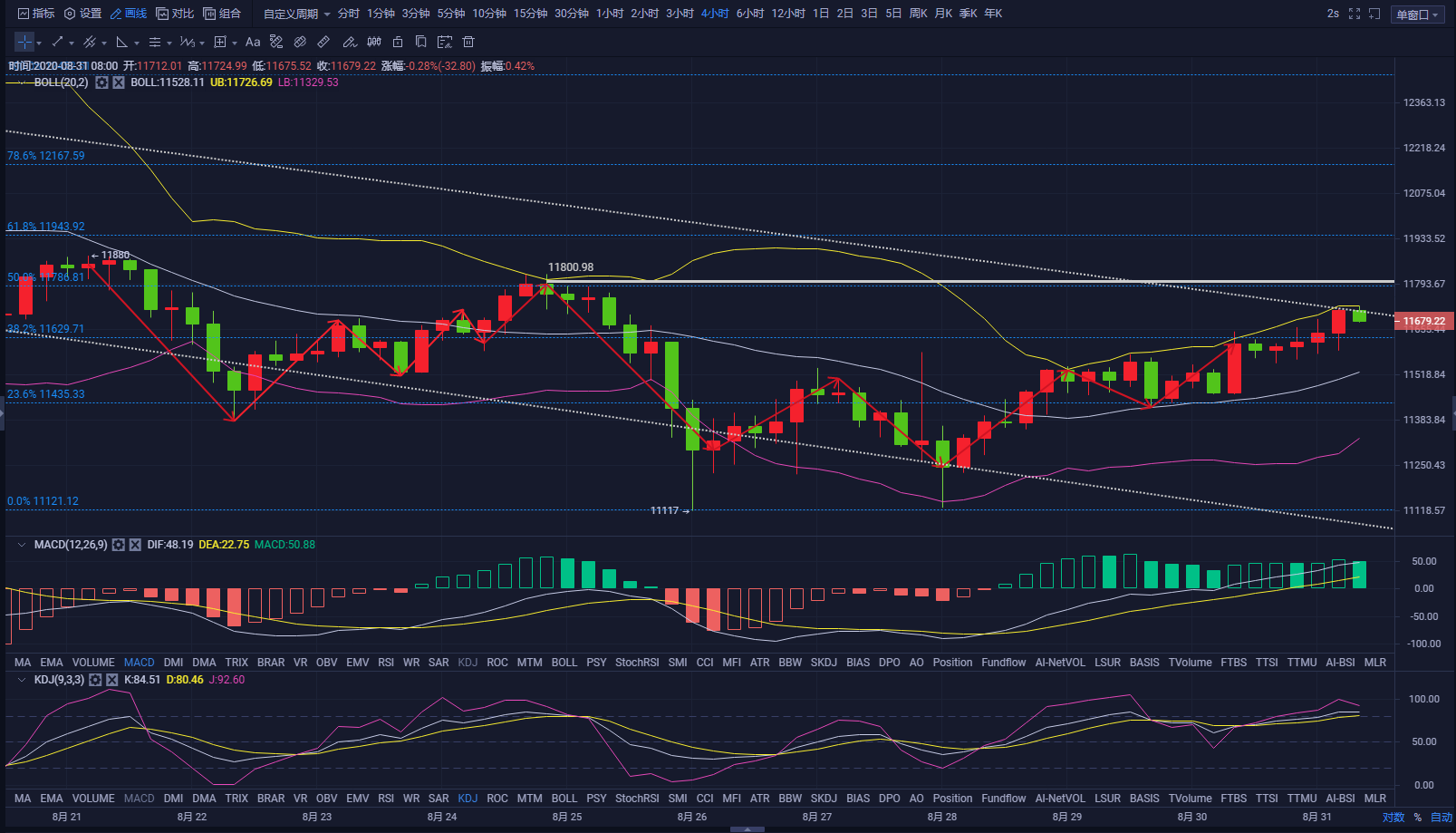Toggle 自动 auto scale
The height and width of the screenshot is (833, 1456).
1442,818
